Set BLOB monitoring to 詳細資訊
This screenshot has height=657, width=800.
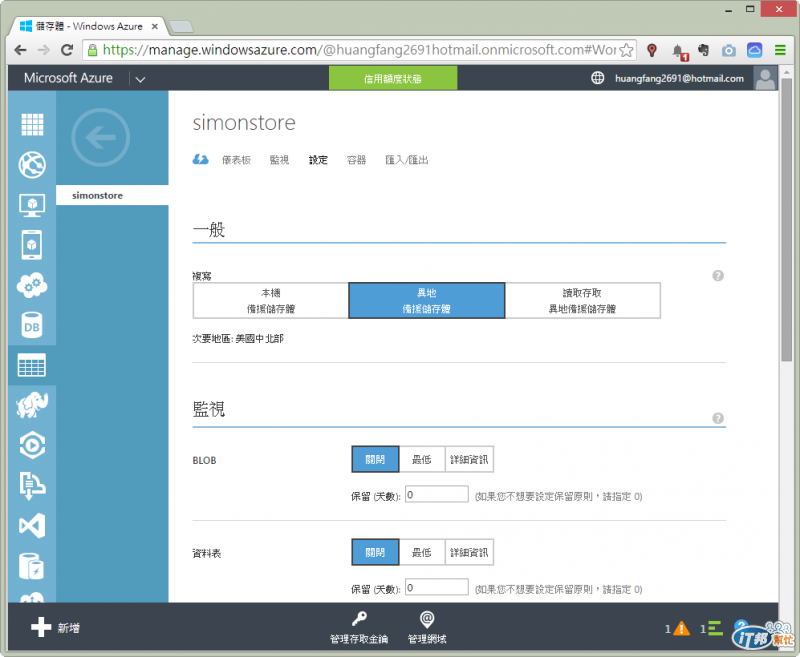pos(469,459)
